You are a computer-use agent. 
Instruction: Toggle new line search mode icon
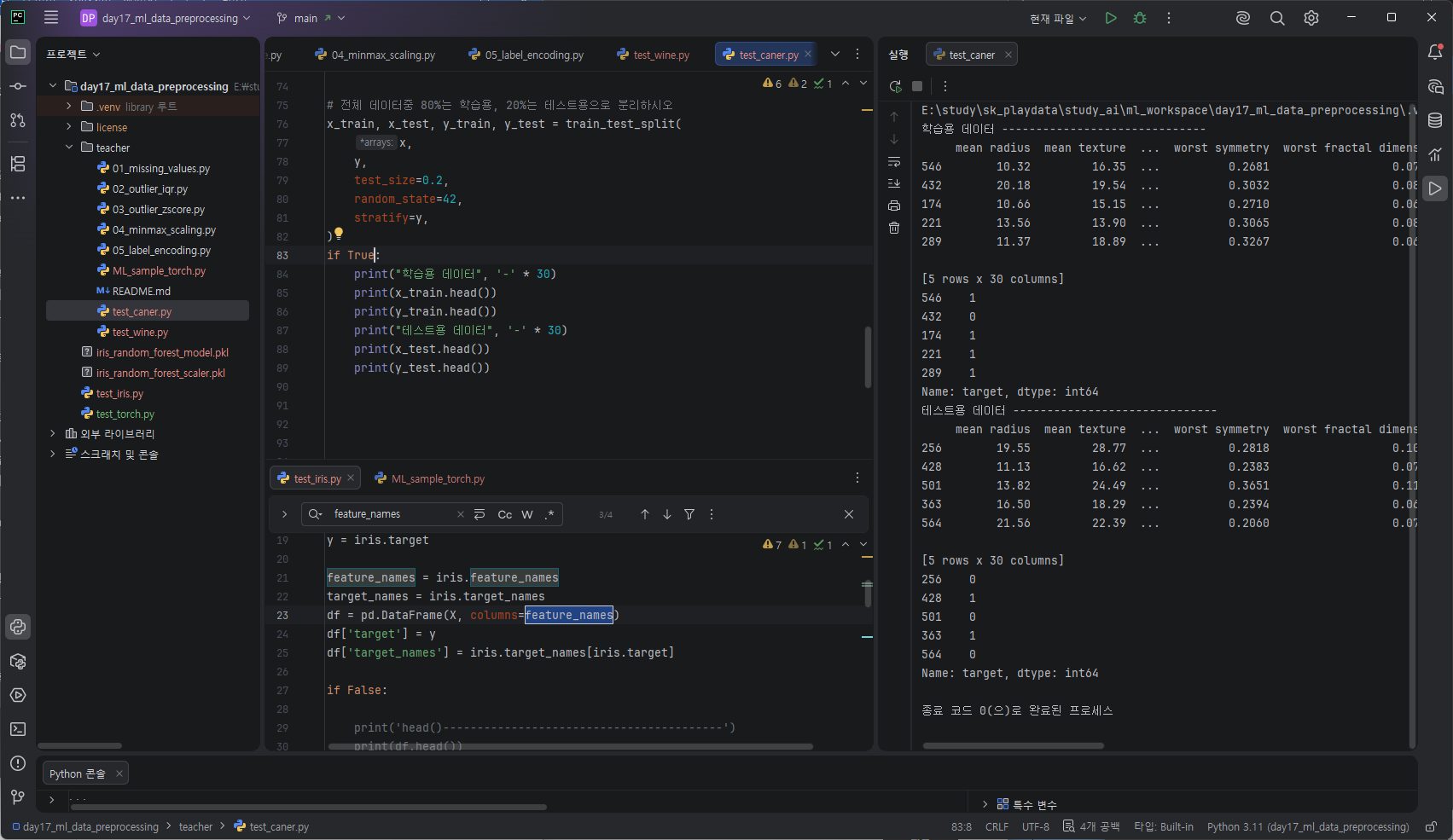tap(479, 514)
